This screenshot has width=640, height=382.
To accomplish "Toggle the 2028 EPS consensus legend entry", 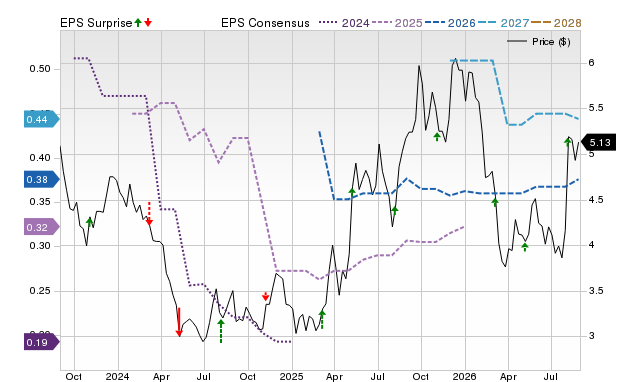I will (556, 23).
